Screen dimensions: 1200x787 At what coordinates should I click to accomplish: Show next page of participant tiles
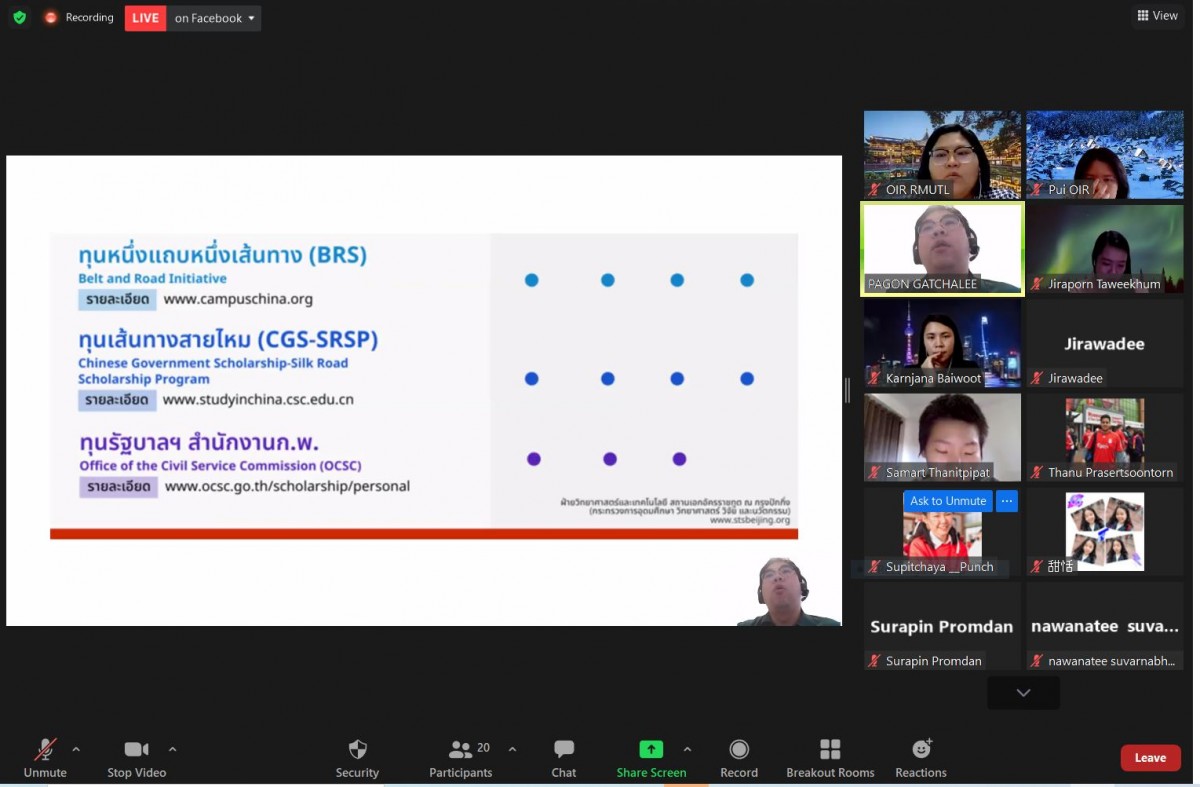pyautogui.click(x=1023, y=693)
